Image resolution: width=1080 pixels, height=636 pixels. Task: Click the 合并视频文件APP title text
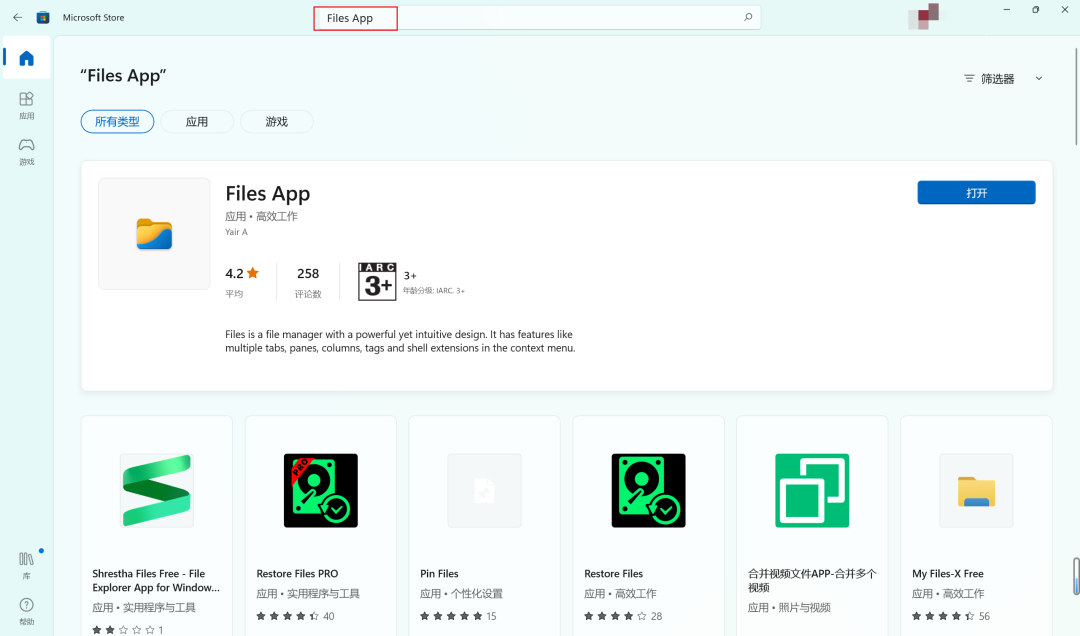[x=812, y=580]
